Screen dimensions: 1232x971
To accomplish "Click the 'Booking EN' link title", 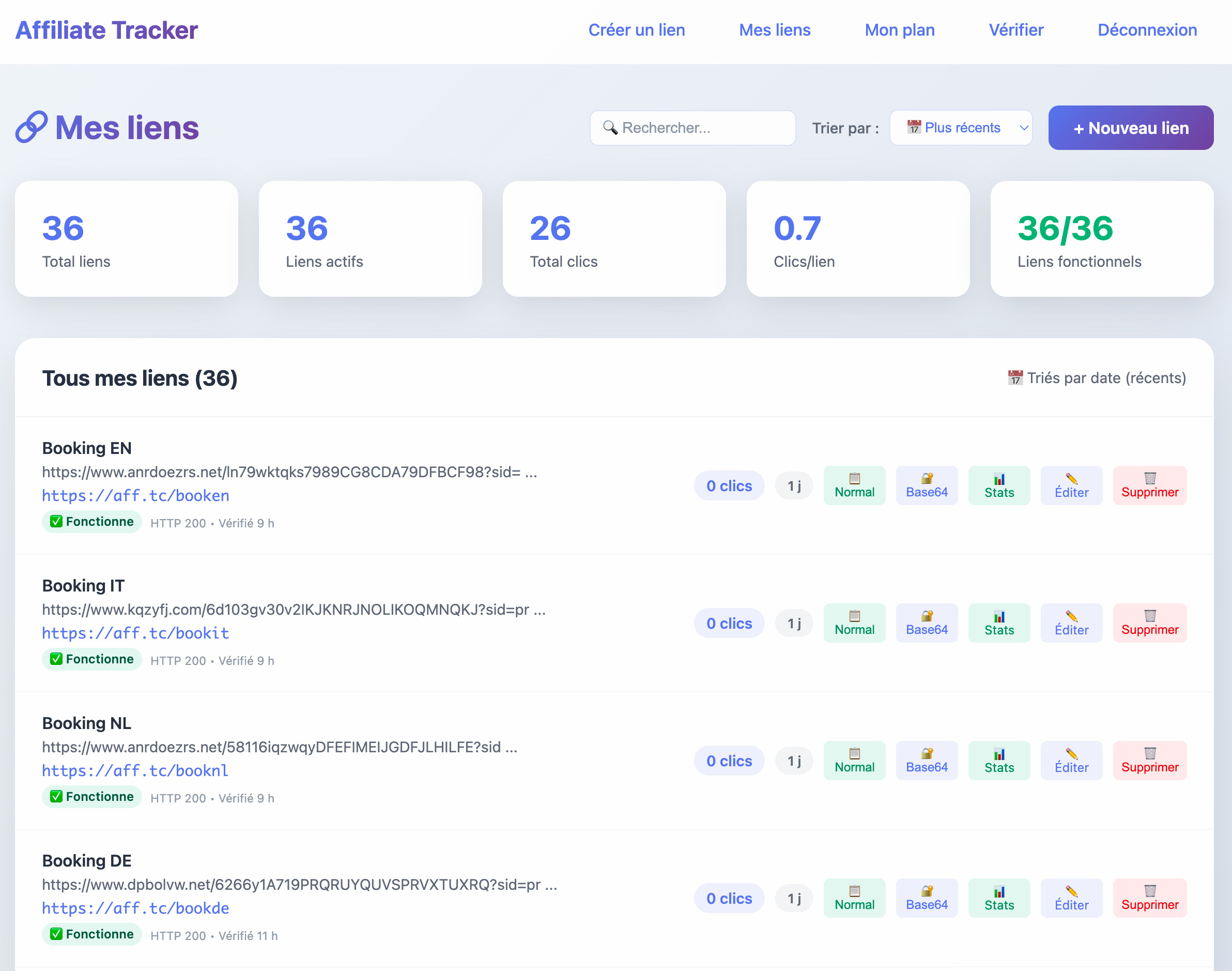I will [x=87, y=448].
